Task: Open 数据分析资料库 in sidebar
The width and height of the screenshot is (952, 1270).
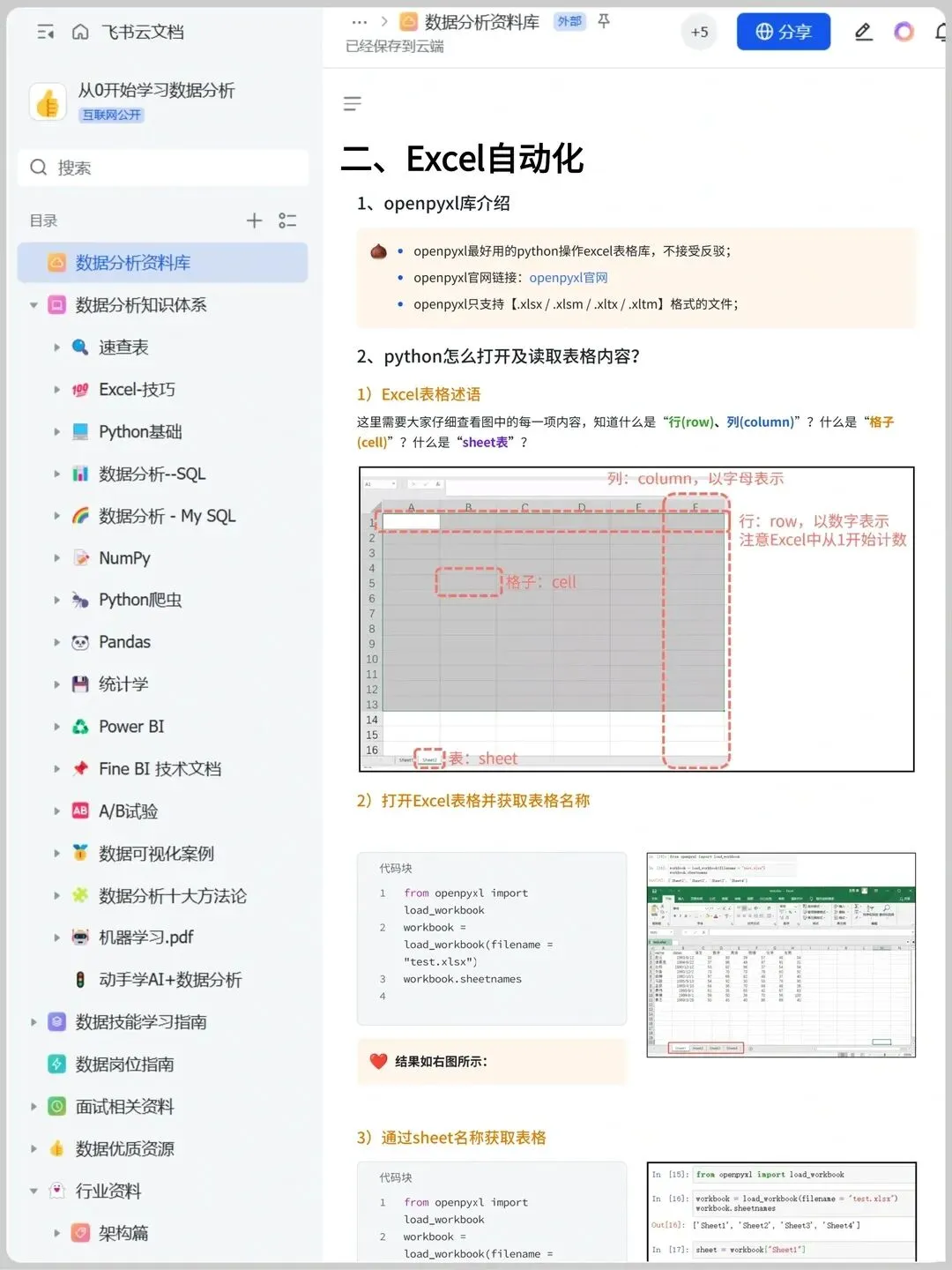Action: [x=162, y=263]
